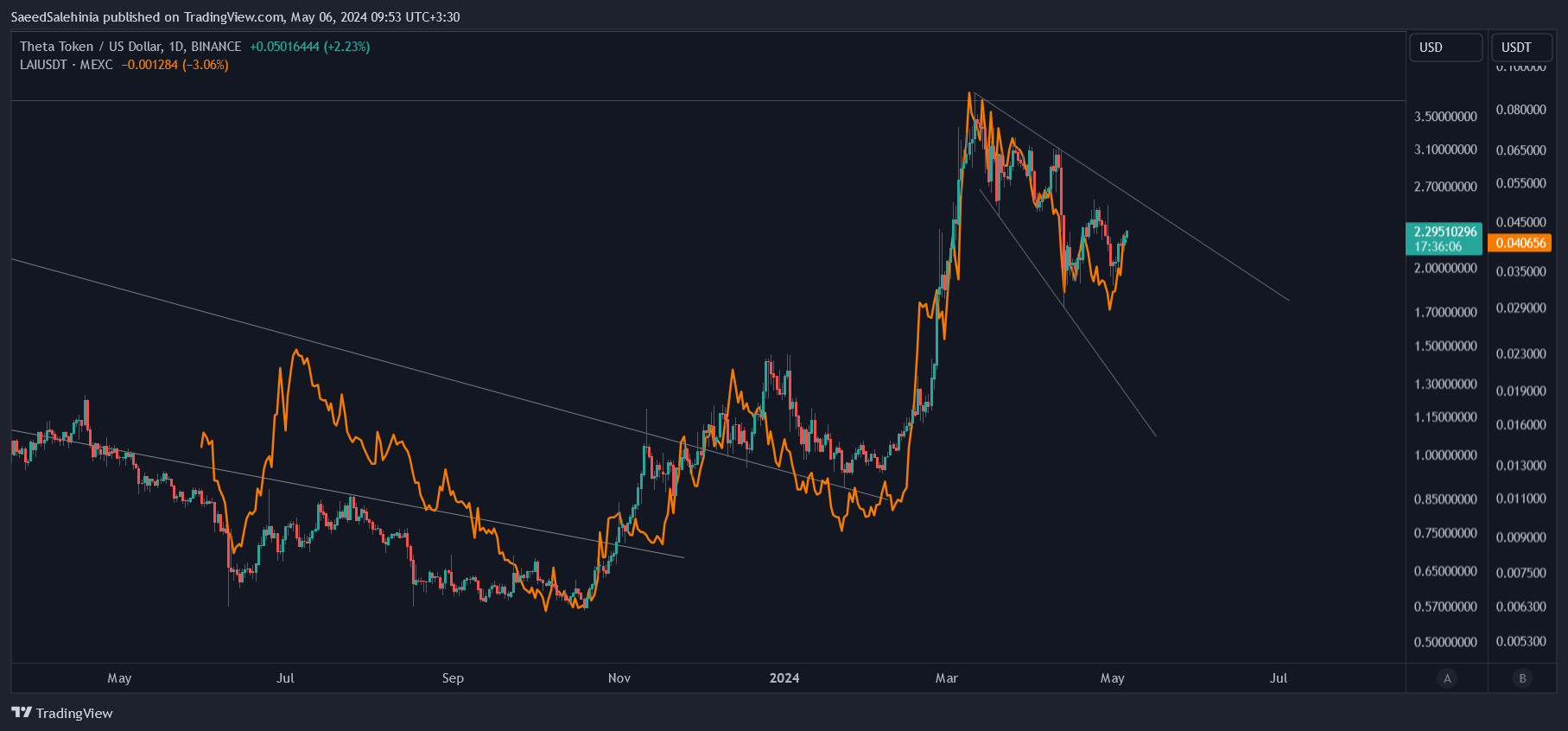Click the 0.009000 USDT axis value
Image resolution: width=1568 pixels, height=731 pixels.
[x=1520, y=537]
